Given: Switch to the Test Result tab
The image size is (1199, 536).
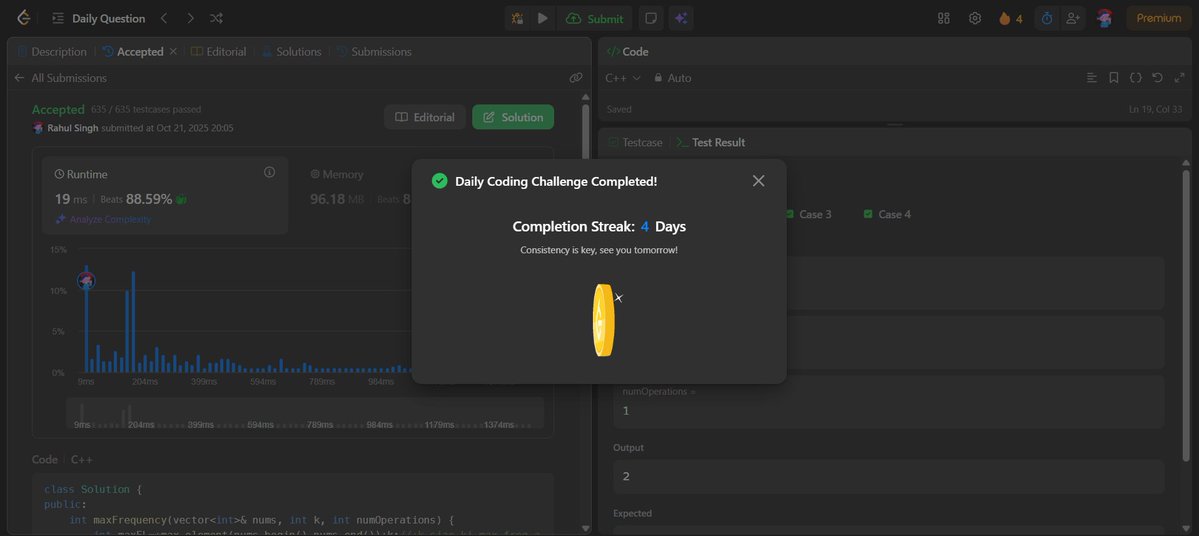Looking at the screenshot, I should coord(710,142).
